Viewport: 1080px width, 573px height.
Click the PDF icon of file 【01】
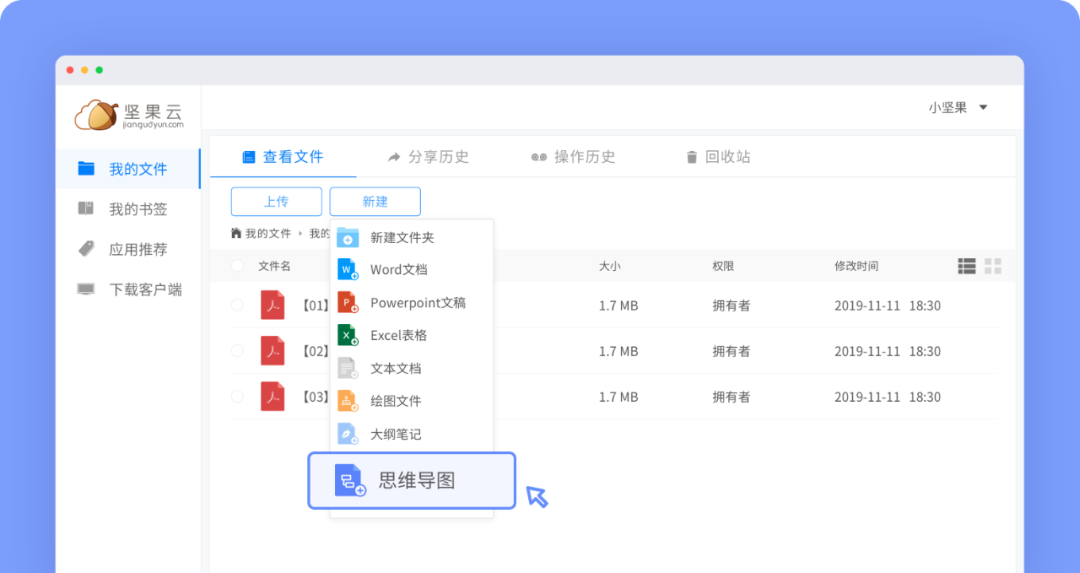(x=273, y=305)
